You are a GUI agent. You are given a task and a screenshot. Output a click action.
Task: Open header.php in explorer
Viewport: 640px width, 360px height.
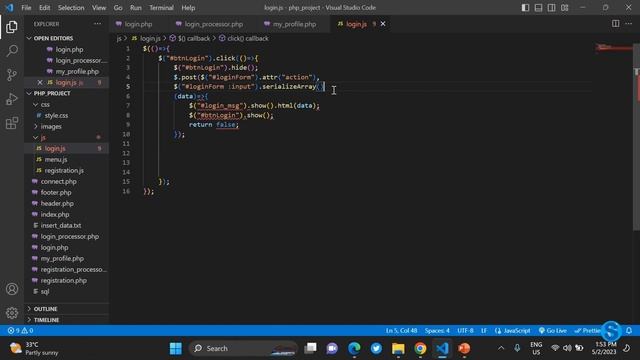(57, 204)
